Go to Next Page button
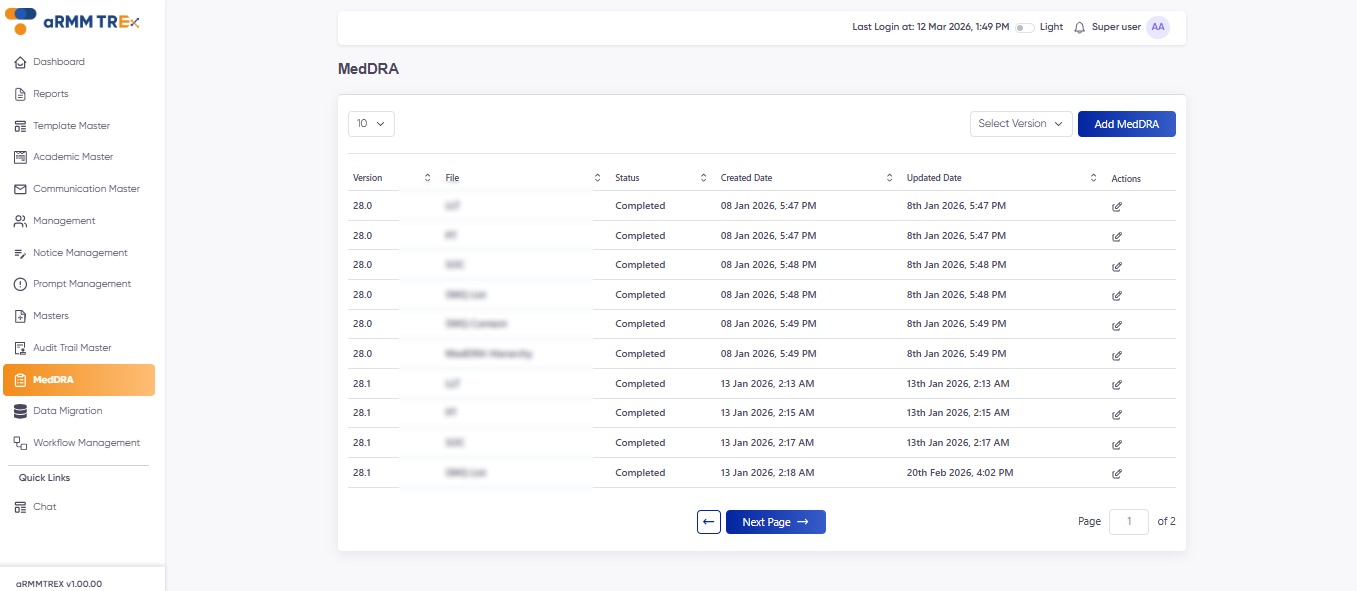The image size is (1357, 591). 775,522
